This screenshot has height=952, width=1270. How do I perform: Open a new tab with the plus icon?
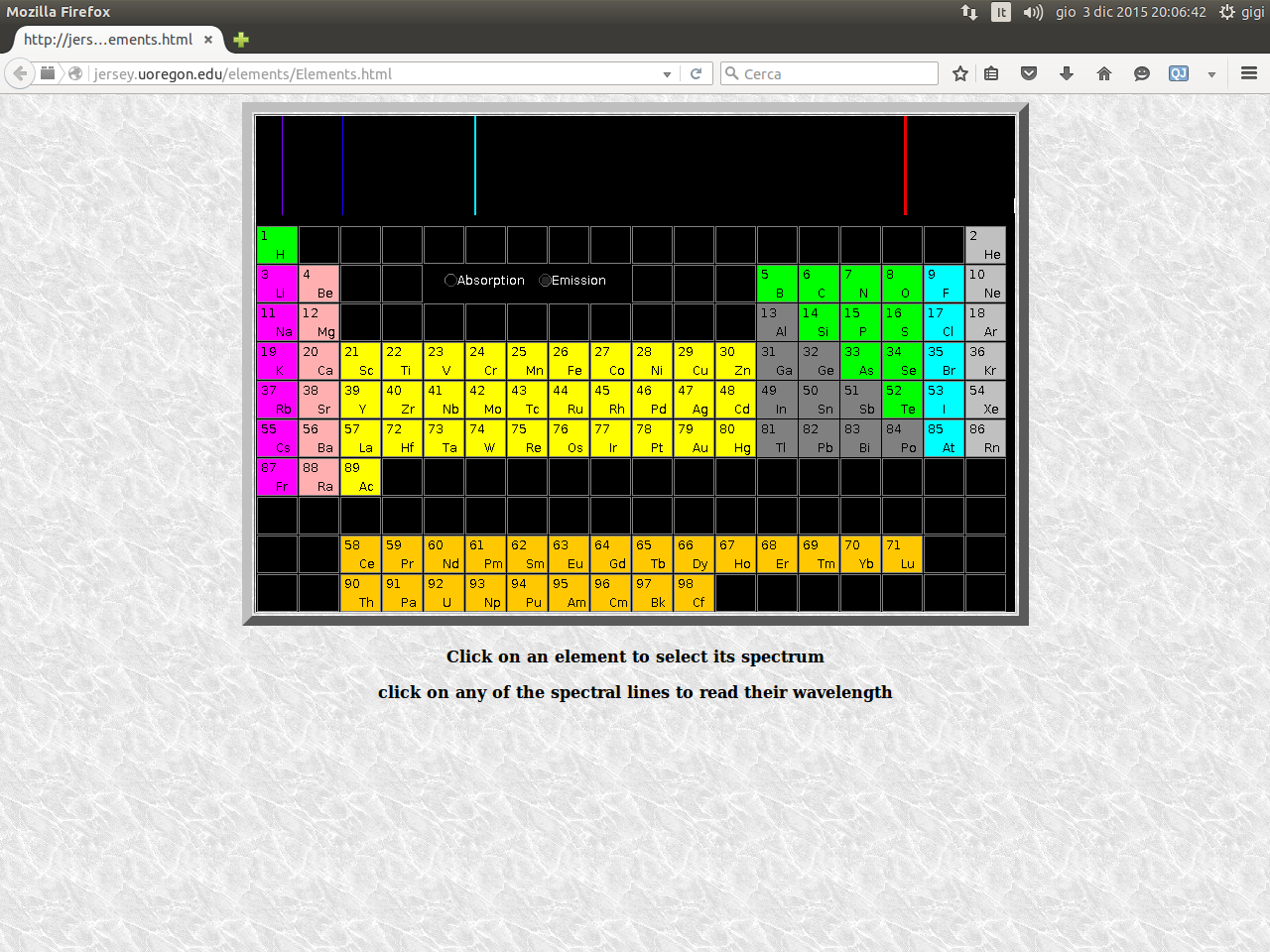tap(241, 40)
